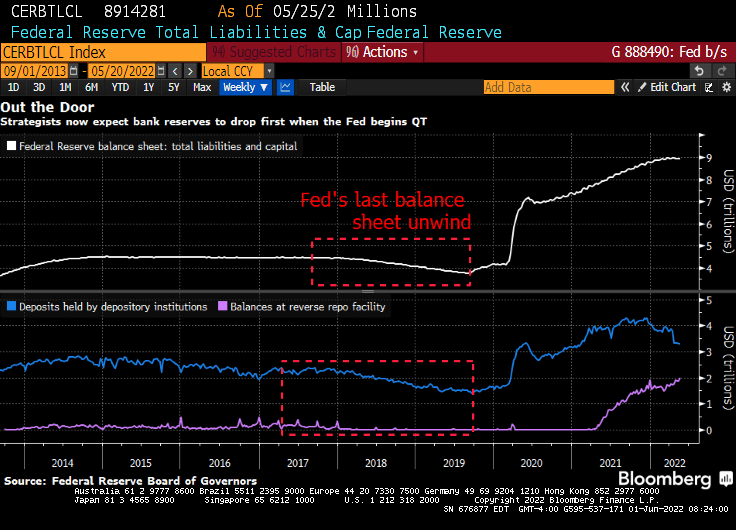Open the end date calendar picker
This screenshot has height=530, width=736.
pos(160,71)
